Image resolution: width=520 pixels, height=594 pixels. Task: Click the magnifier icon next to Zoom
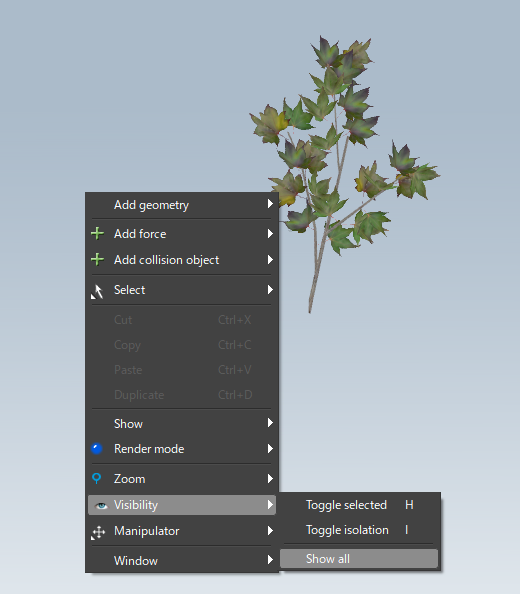coord(97,478)
